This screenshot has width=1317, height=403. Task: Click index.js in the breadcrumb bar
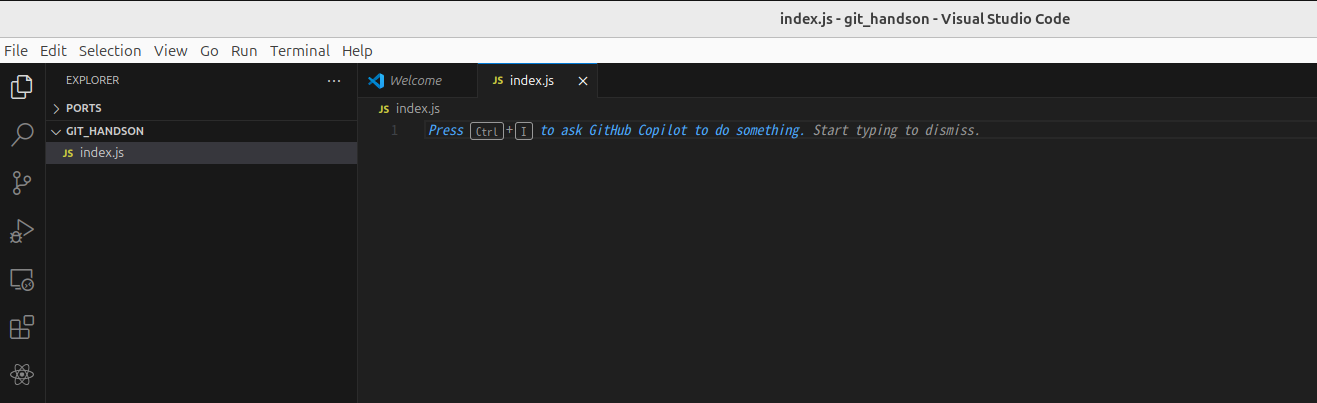tap(418, 108)
